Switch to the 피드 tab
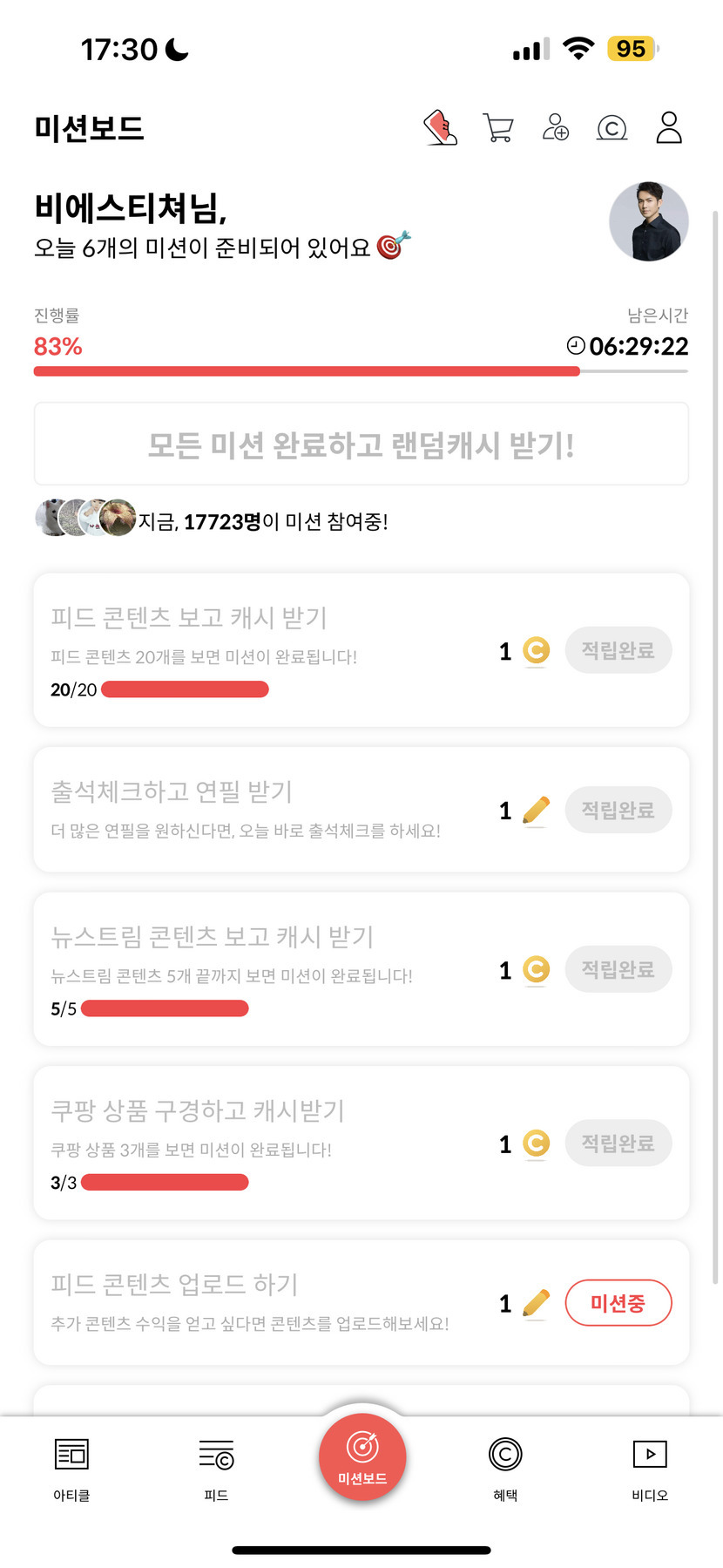This screenshot has width=723, height=1568. click(x=216, y=1470)
